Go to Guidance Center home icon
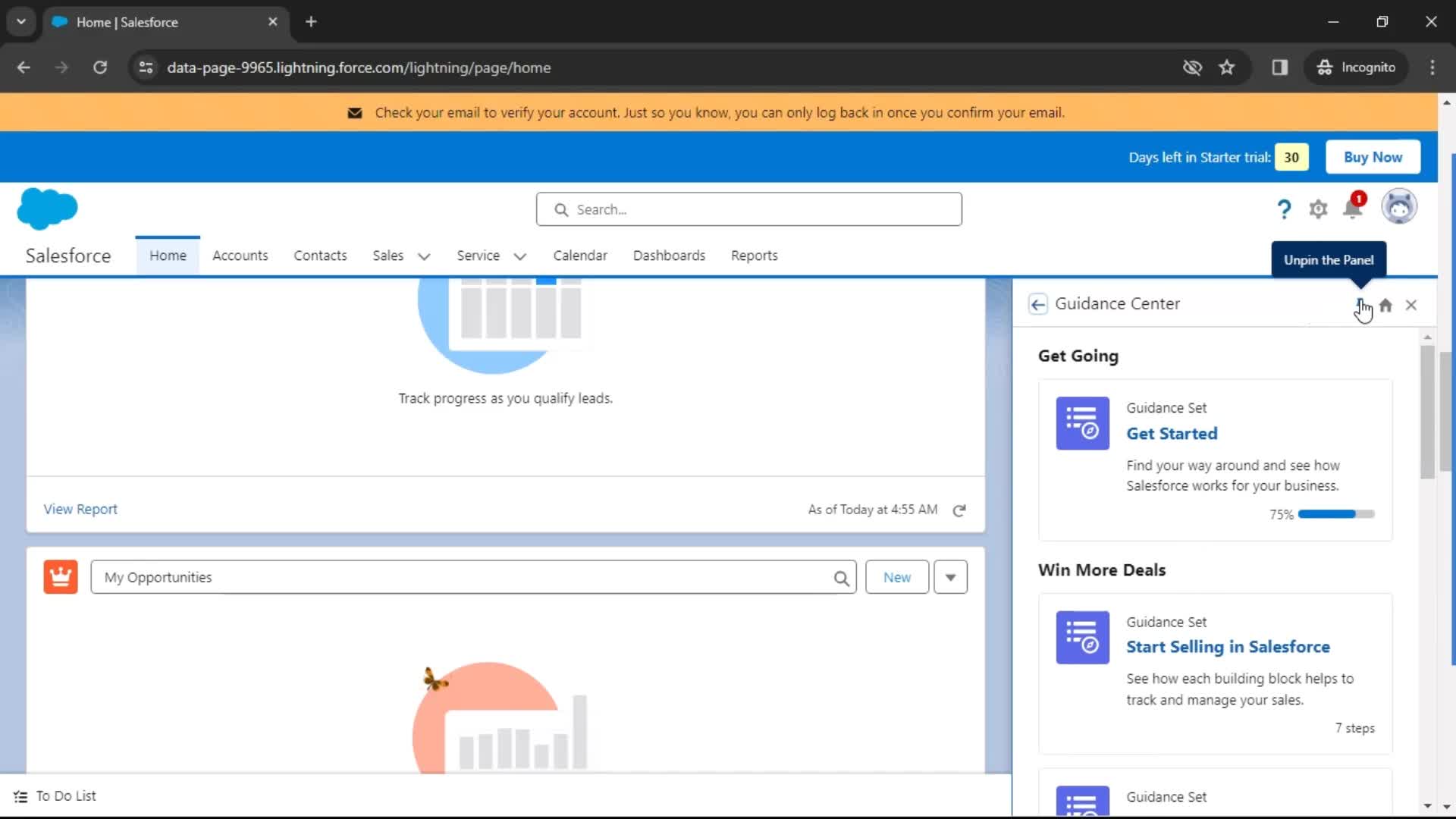1456x819 pixels. click(x=1385, y=305)
